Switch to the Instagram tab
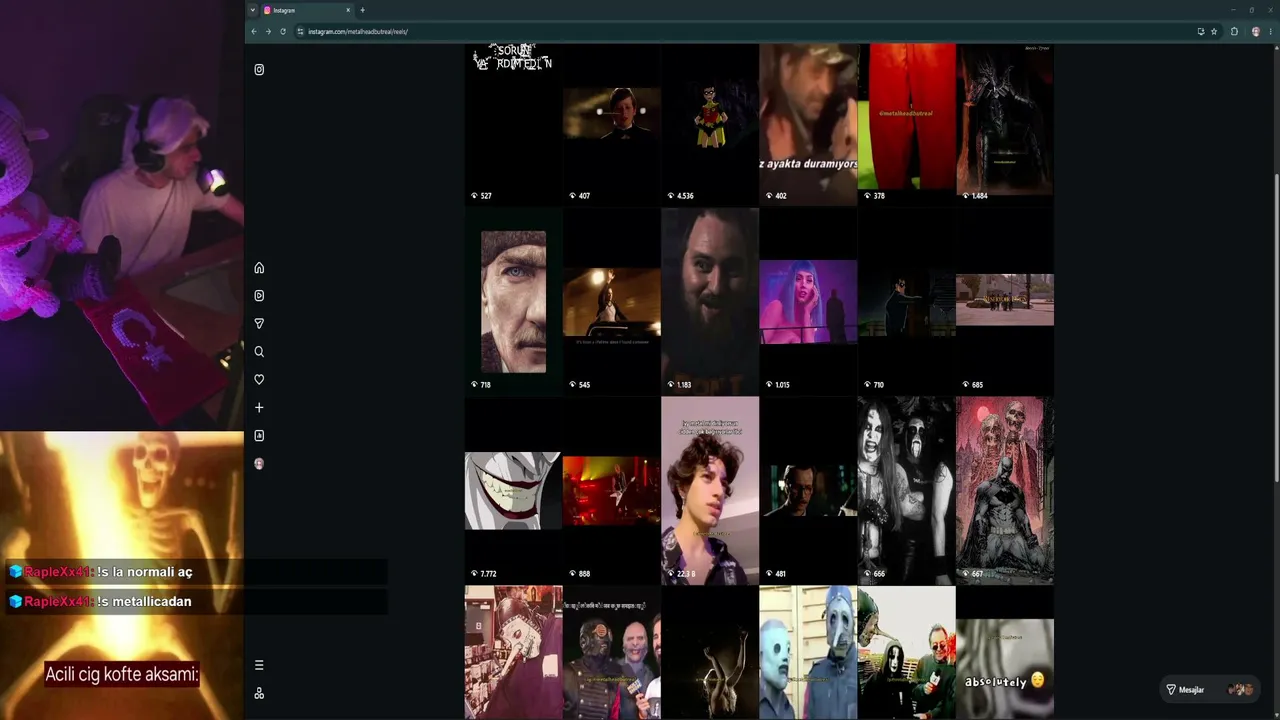 point(307,10)
